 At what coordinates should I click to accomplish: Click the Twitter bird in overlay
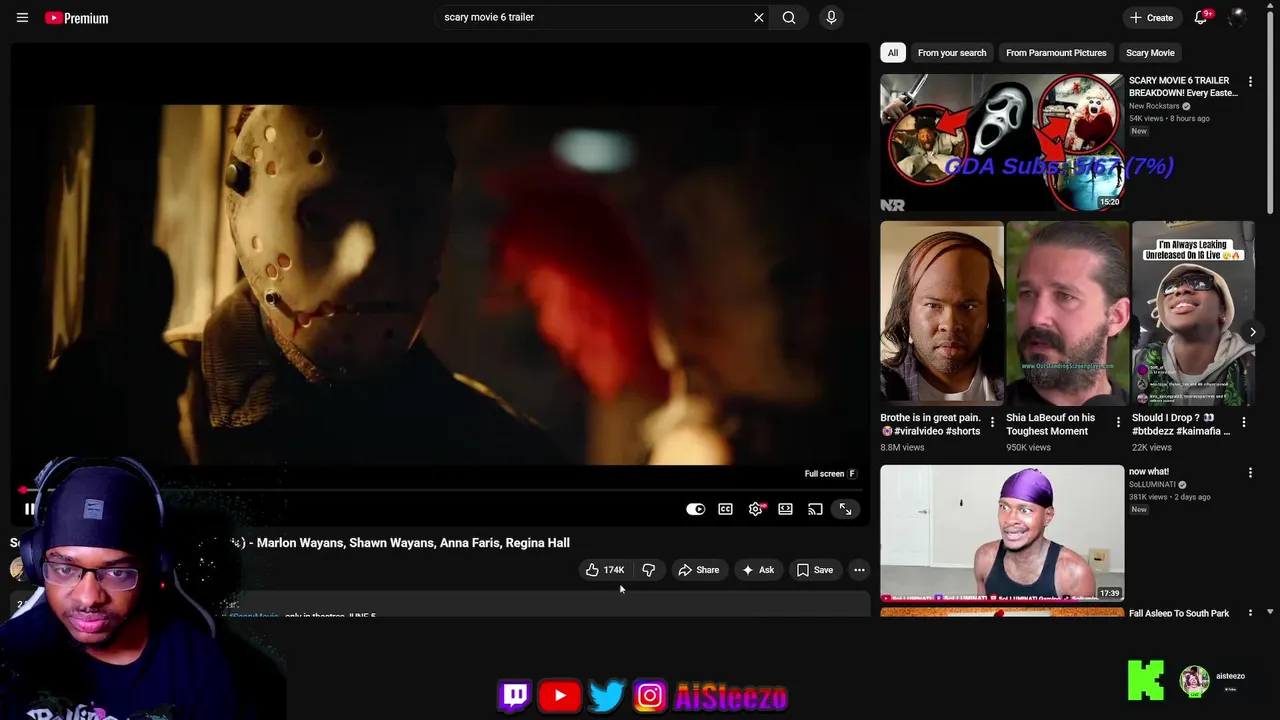606,696
